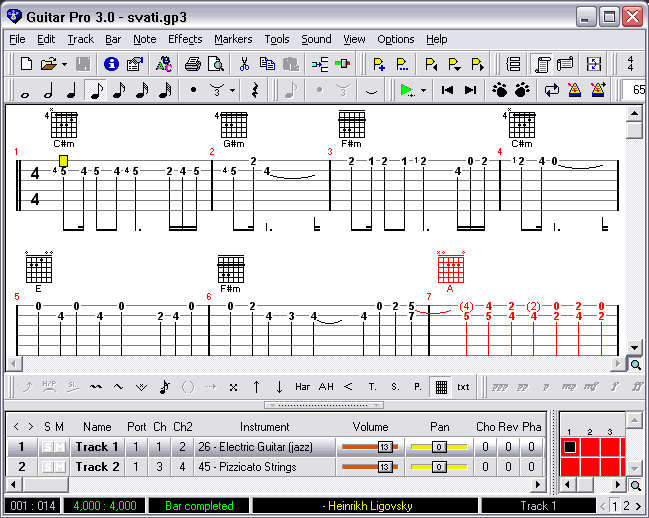Open the Effects menu
Viewport: 649px width, 518px height.
pyautogui.click(x=185, y=39)
